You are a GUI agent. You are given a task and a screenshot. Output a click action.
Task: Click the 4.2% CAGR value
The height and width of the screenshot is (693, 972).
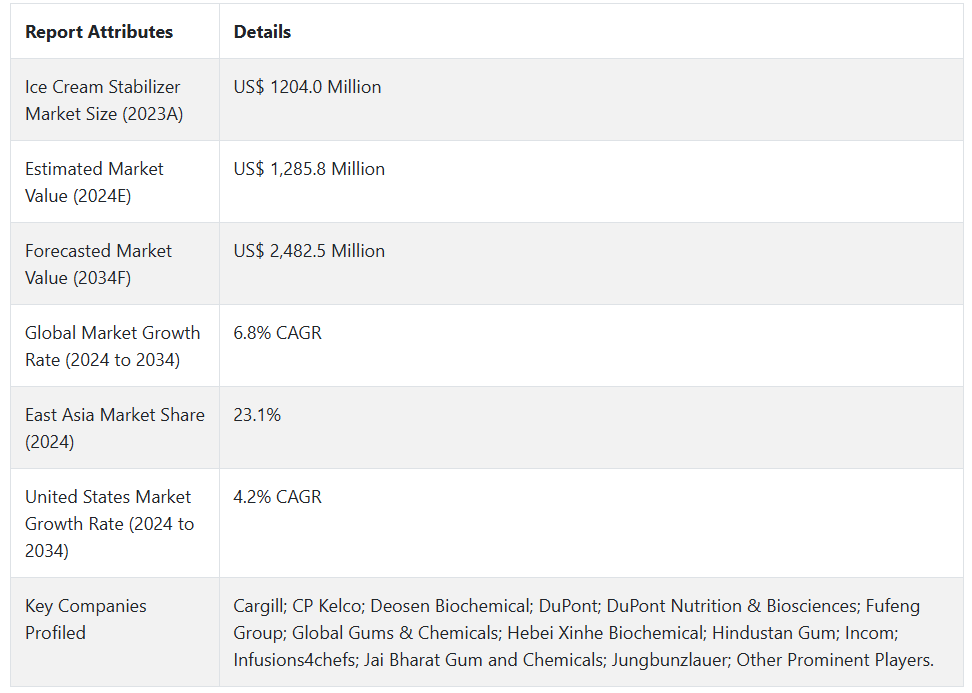pos(277,497)
